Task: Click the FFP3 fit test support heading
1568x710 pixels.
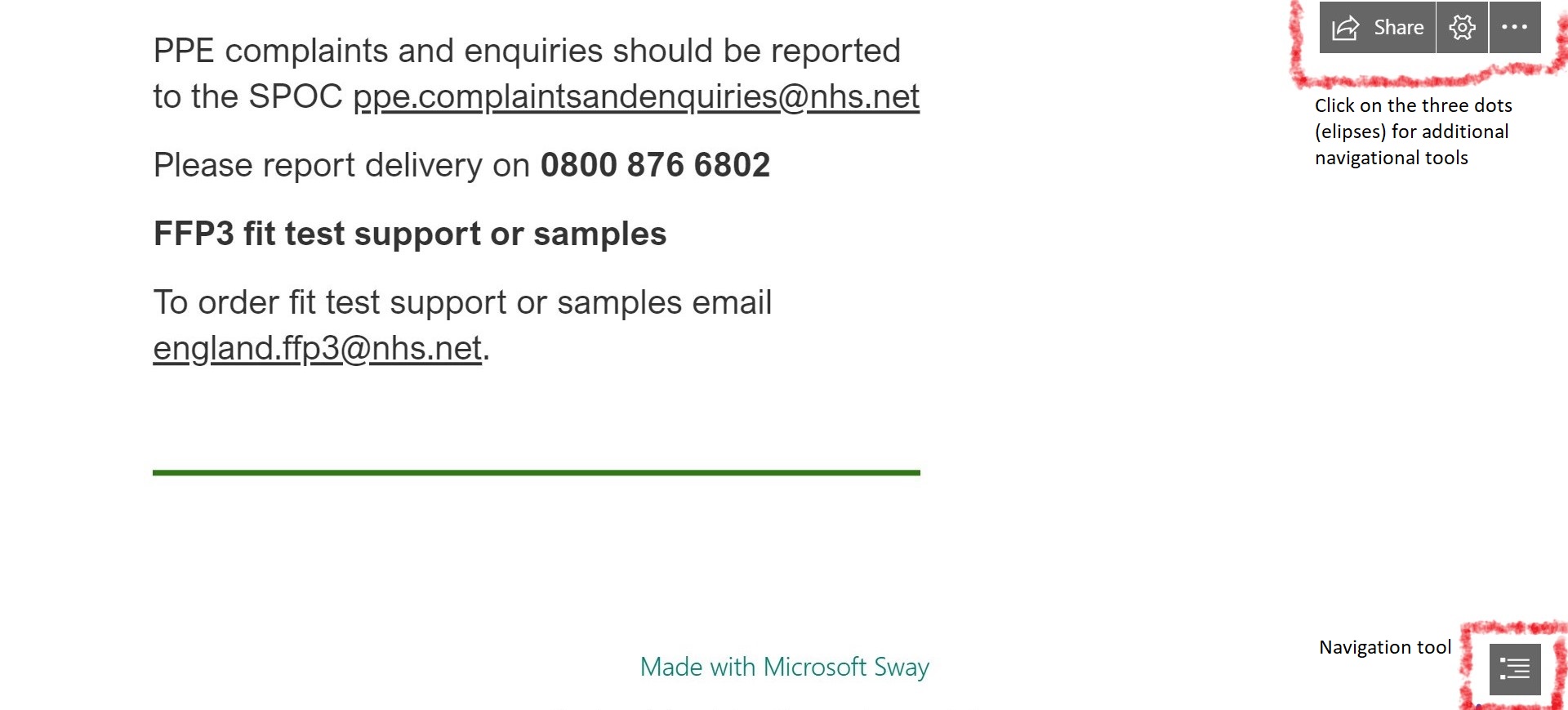Action: 410,234
